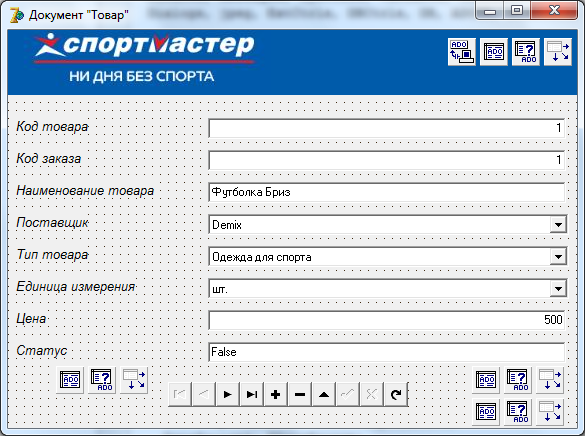
Task: Delete current record with minus button
Action: (300, 394)
